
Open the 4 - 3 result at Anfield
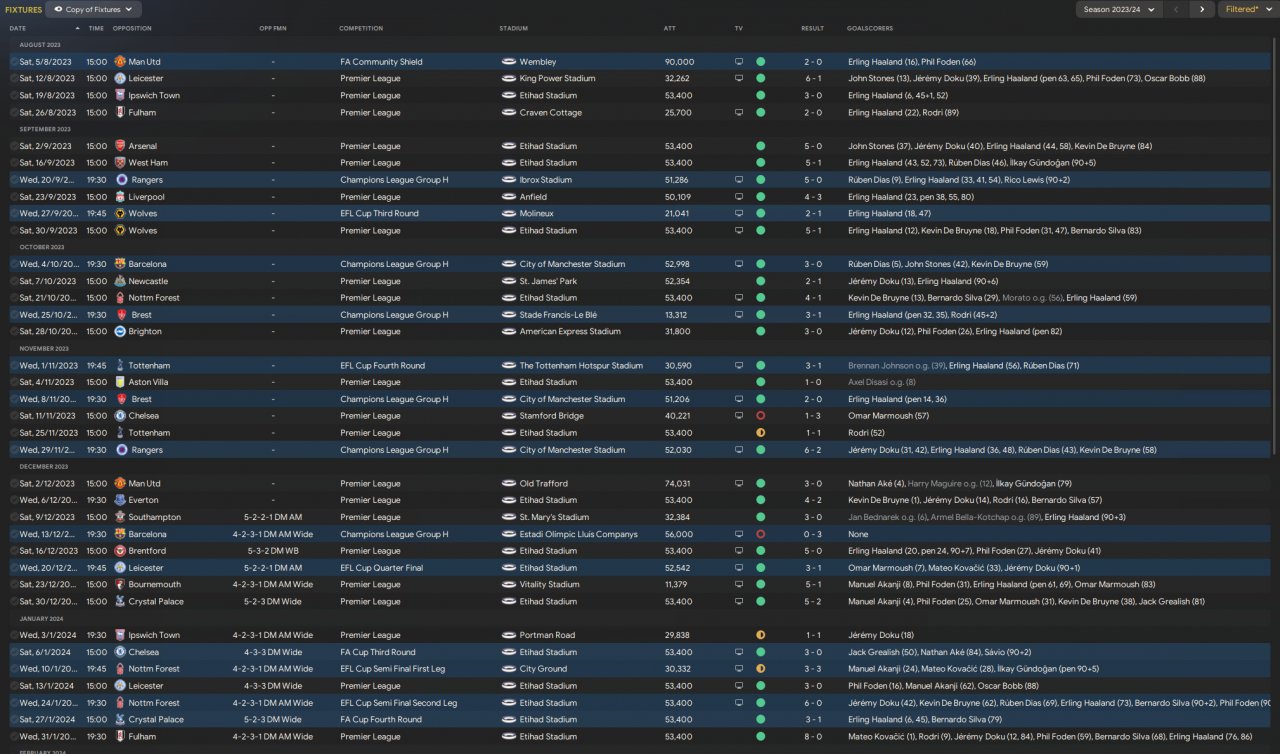click(813, 197)
